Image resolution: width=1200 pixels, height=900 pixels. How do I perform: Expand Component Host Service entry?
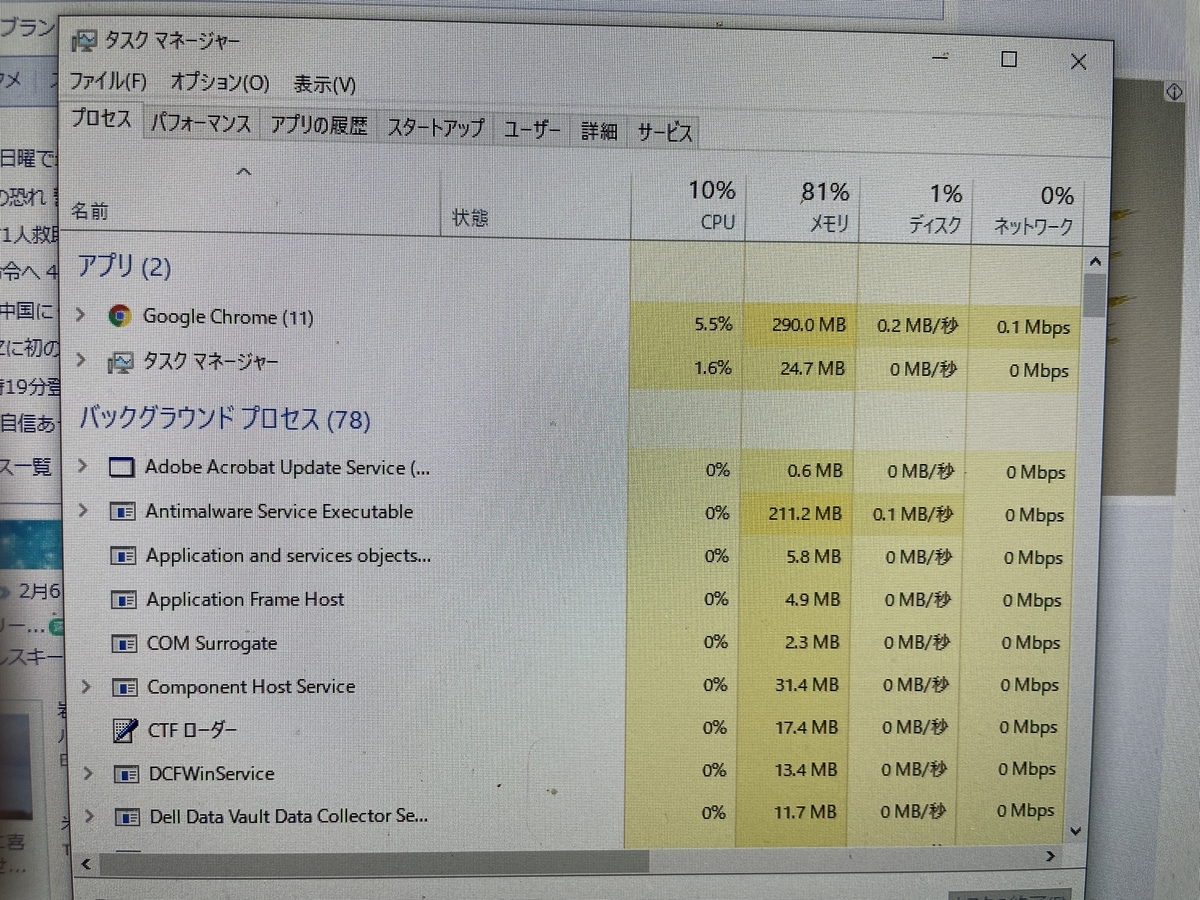point(86,686)
